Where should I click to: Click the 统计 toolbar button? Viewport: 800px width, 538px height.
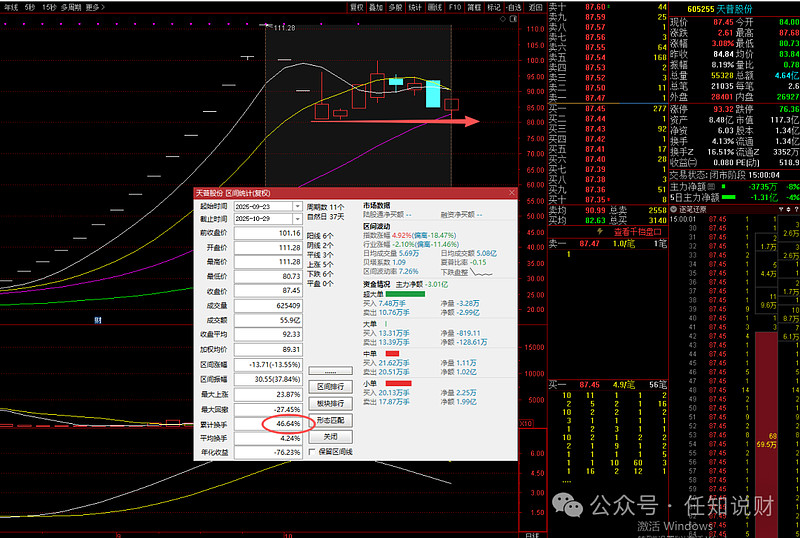coord(415,7)
